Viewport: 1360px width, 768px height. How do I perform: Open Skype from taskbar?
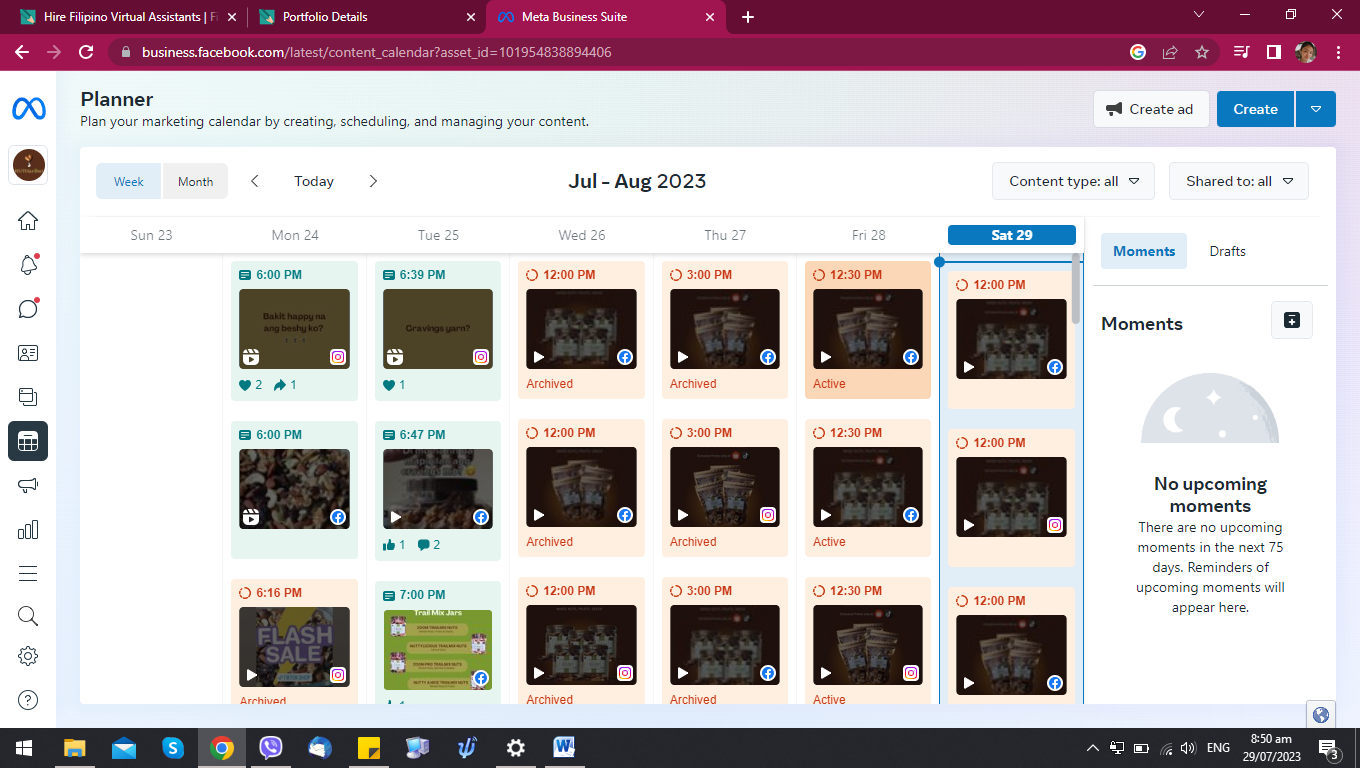pos(173,747)
